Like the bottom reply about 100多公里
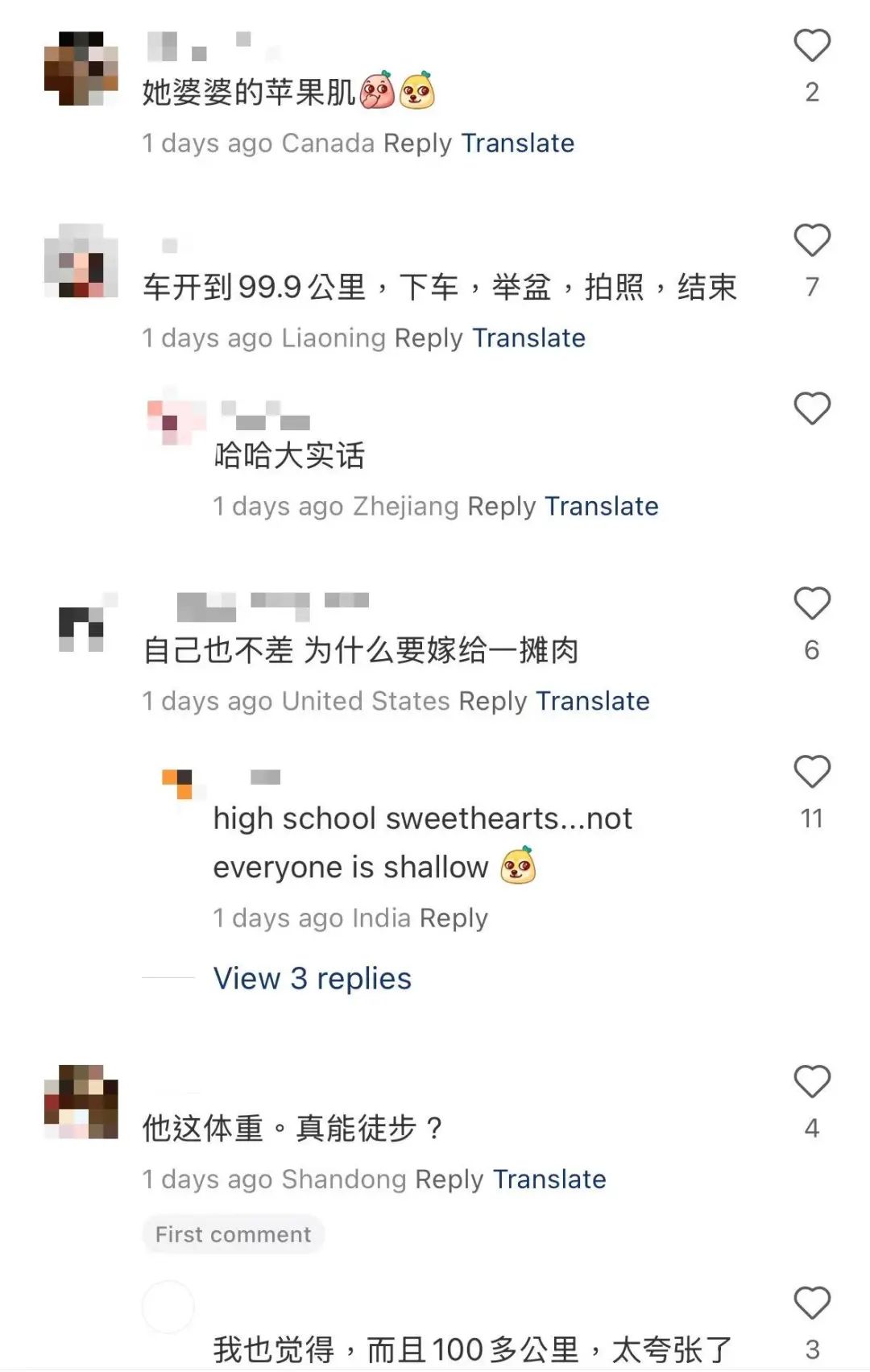 [x=812, y=1304]
